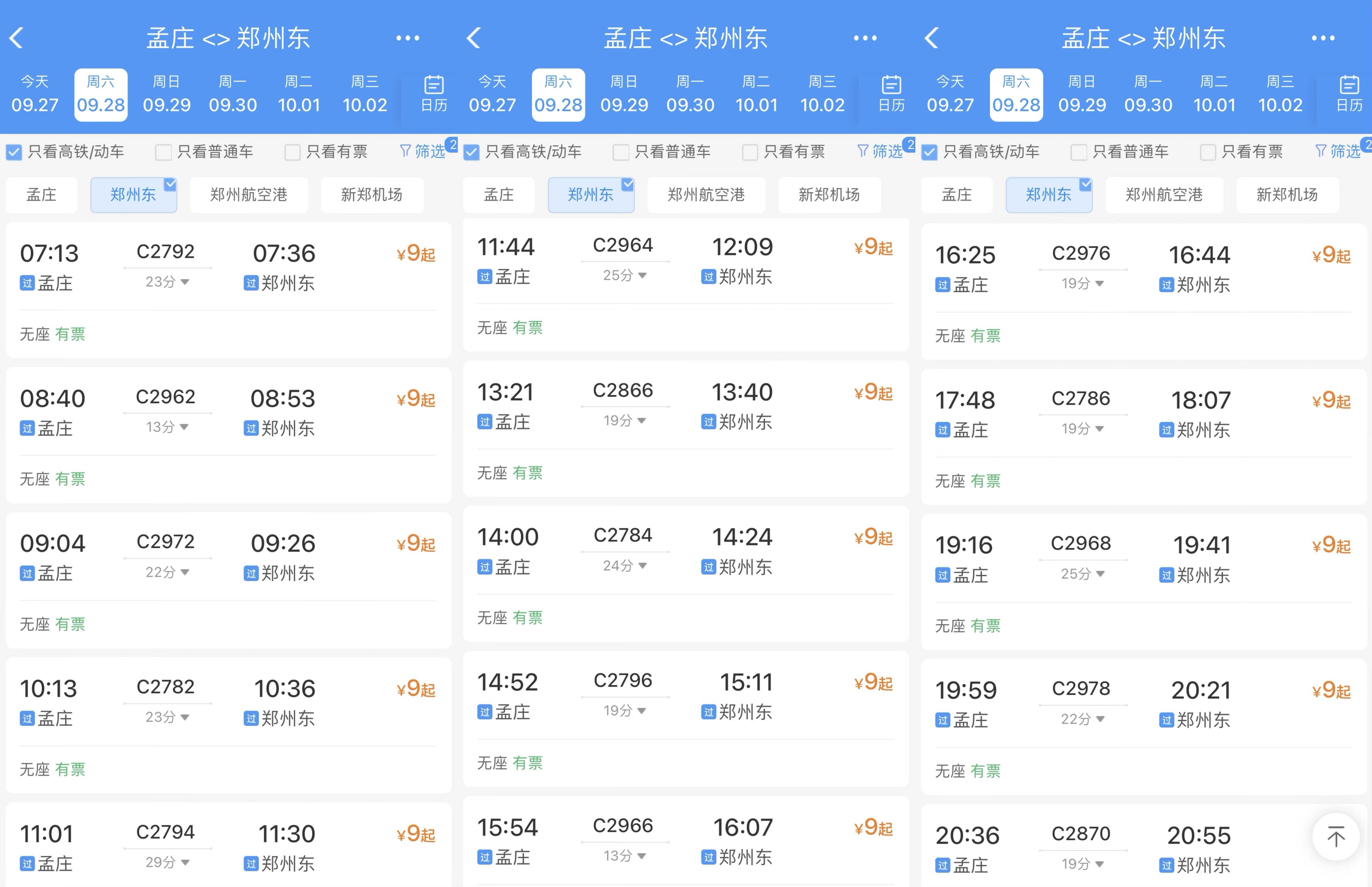Screen dimensions: 1372x887
Task: Tap the 过 badge beside 郑州东 on C2796
Action: [x=709, y=712]
